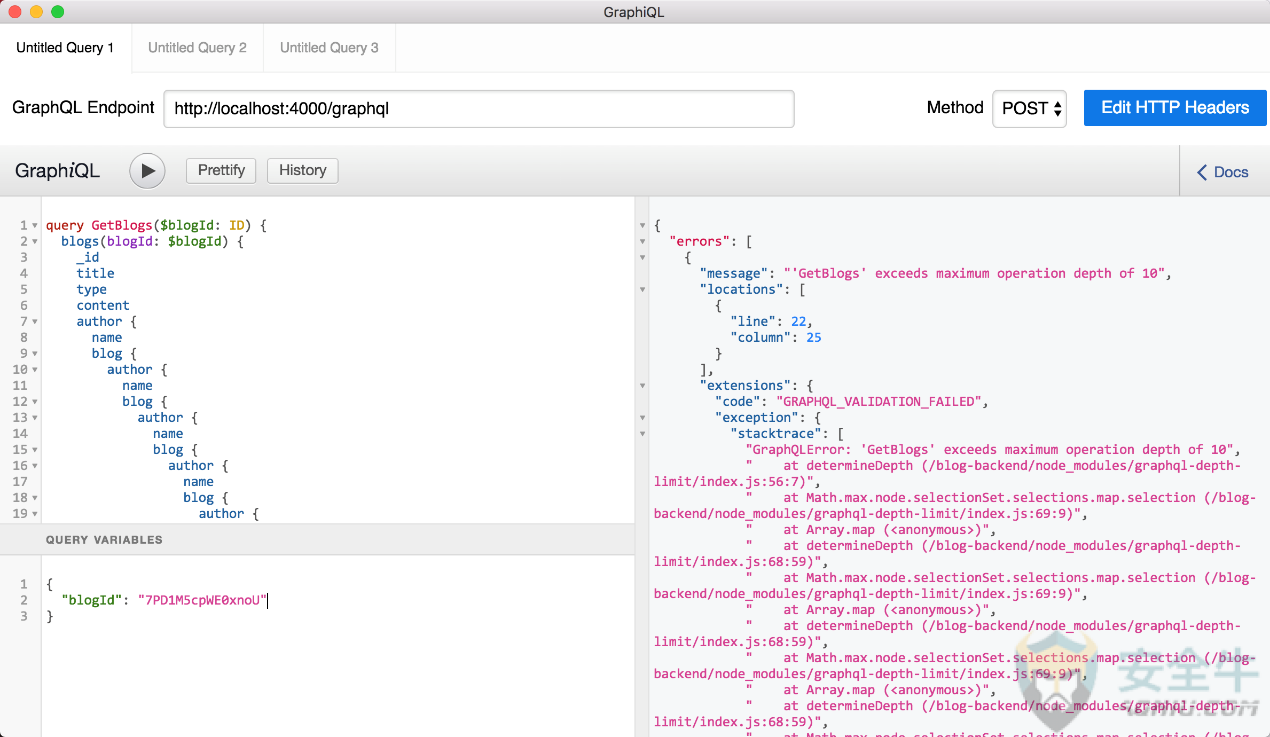The width and height of the screenshot is (1270, 737).
Task: Fold the author block at line 13
Action: pos(35,418)
